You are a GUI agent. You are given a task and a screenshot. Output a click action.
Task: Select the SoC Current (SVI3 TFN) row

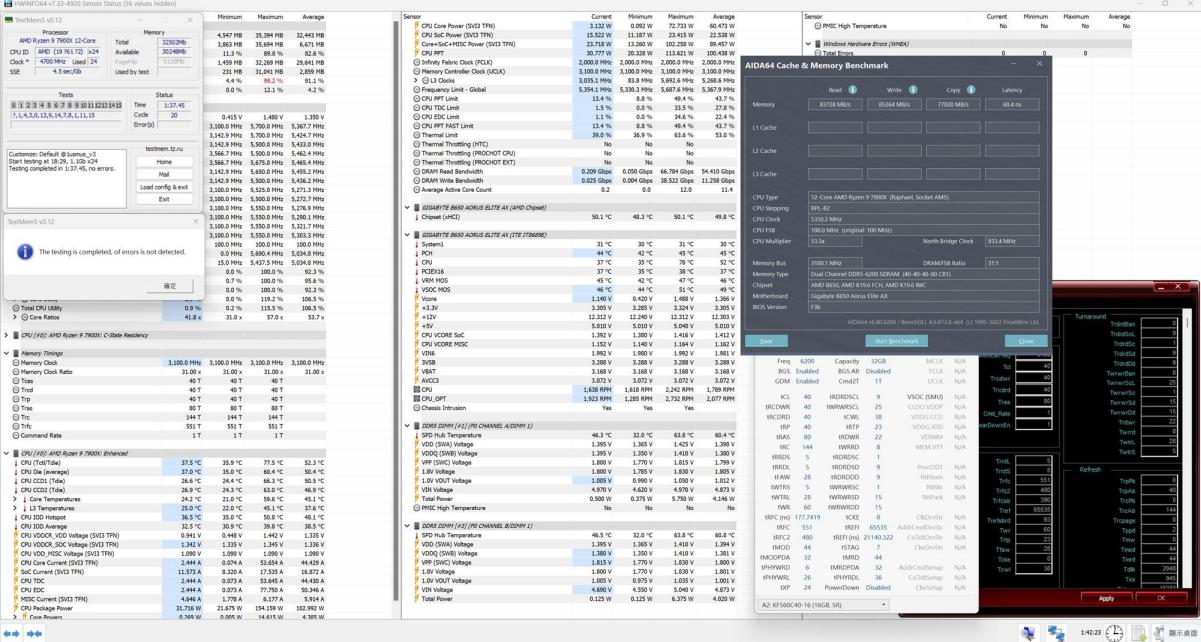point(164,571)
